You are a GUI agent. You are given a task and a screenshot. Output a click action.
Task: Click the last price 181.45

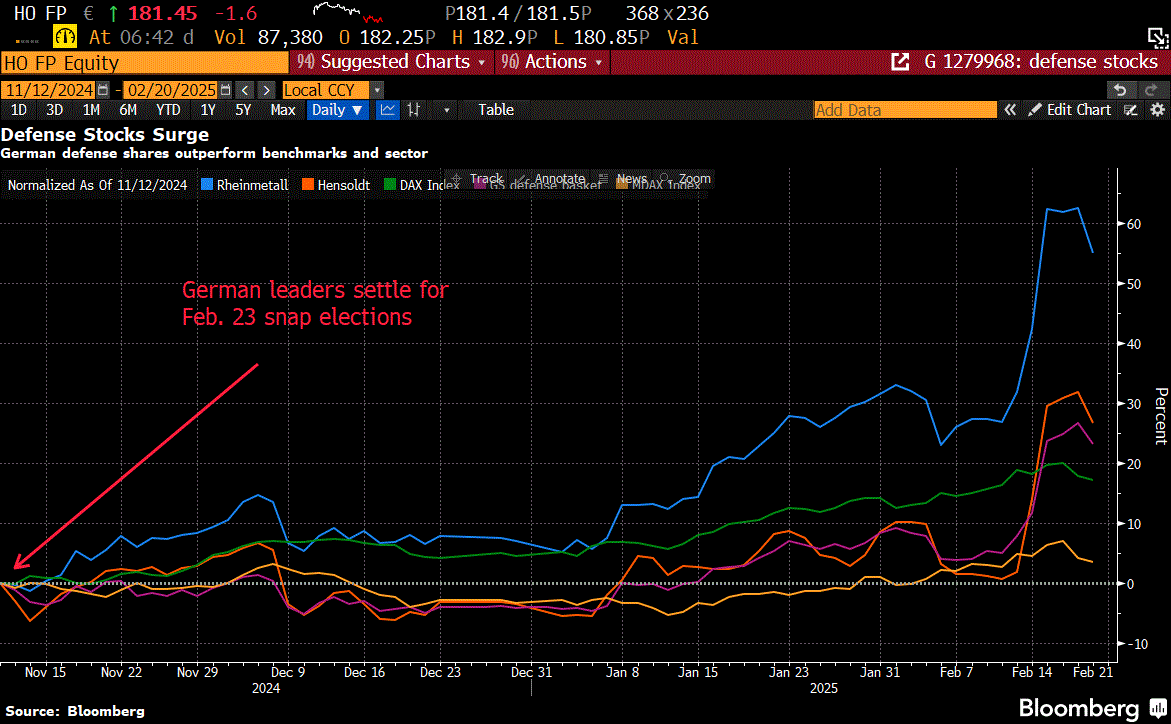click(x=163, y=13)
